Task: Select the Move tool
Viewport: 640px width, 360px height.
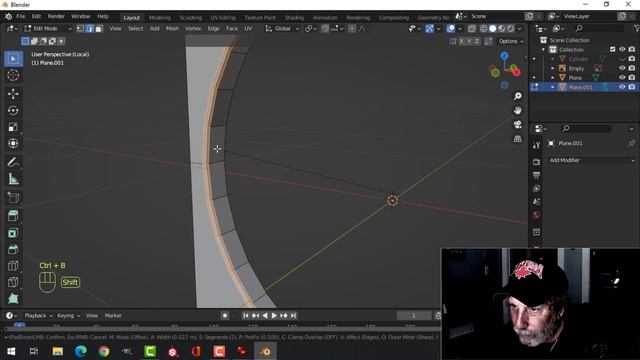Action: tap(13, 94)
